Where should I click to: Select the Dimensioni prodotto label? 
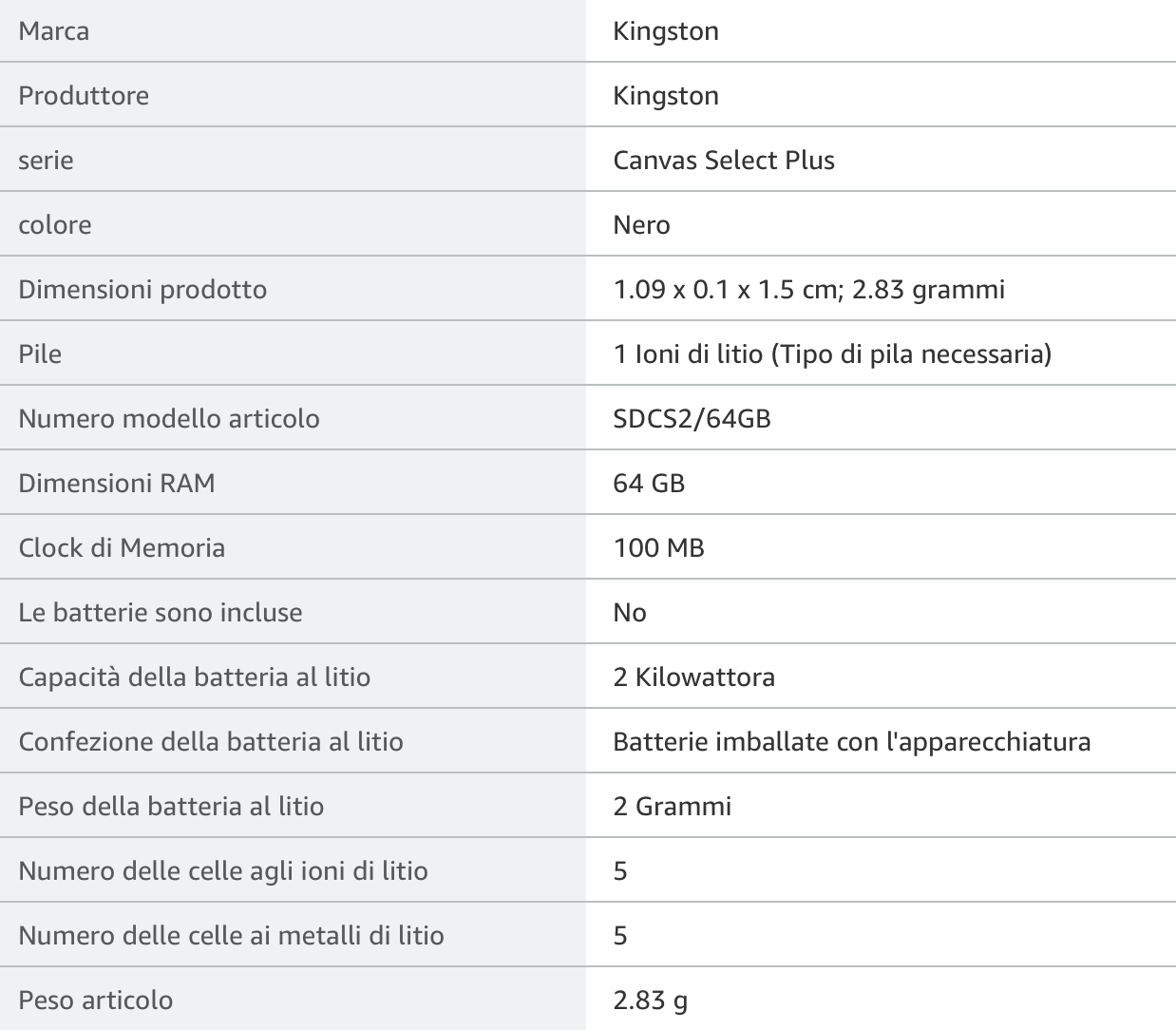pos(142,290)
